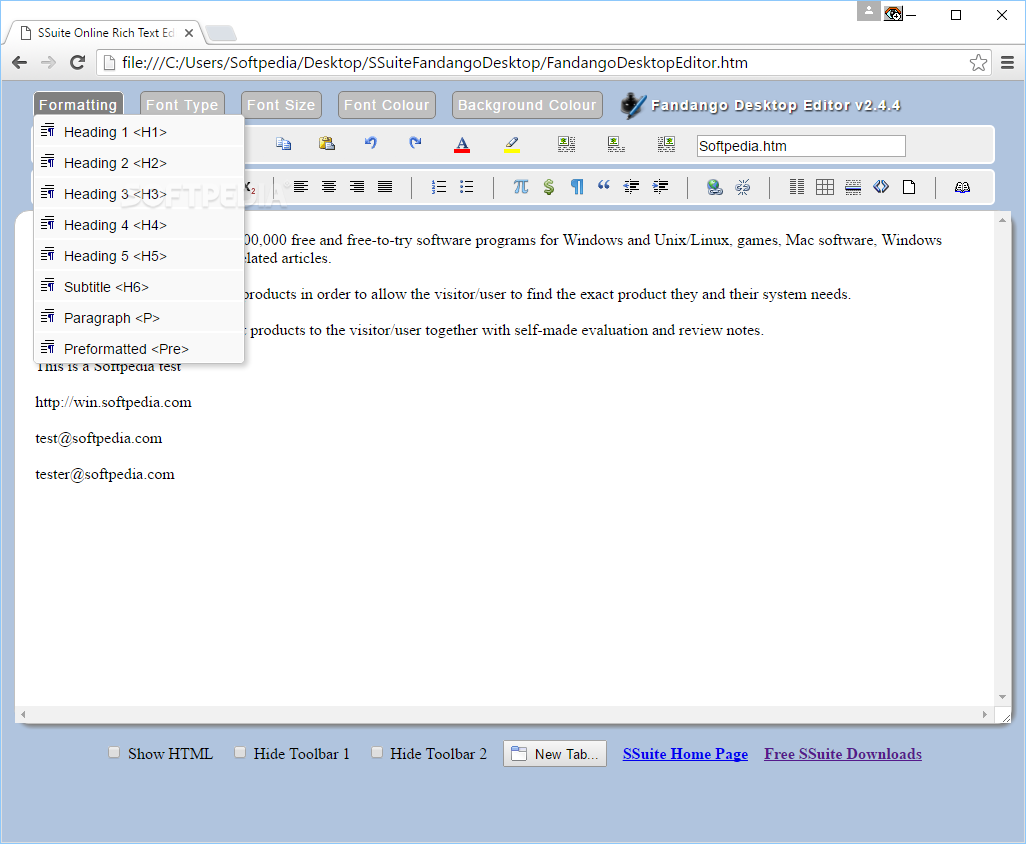Open the SSuite Home Page link
Image resolution: width=1026 pixels, height=844 pixels.
pos(685,754)
